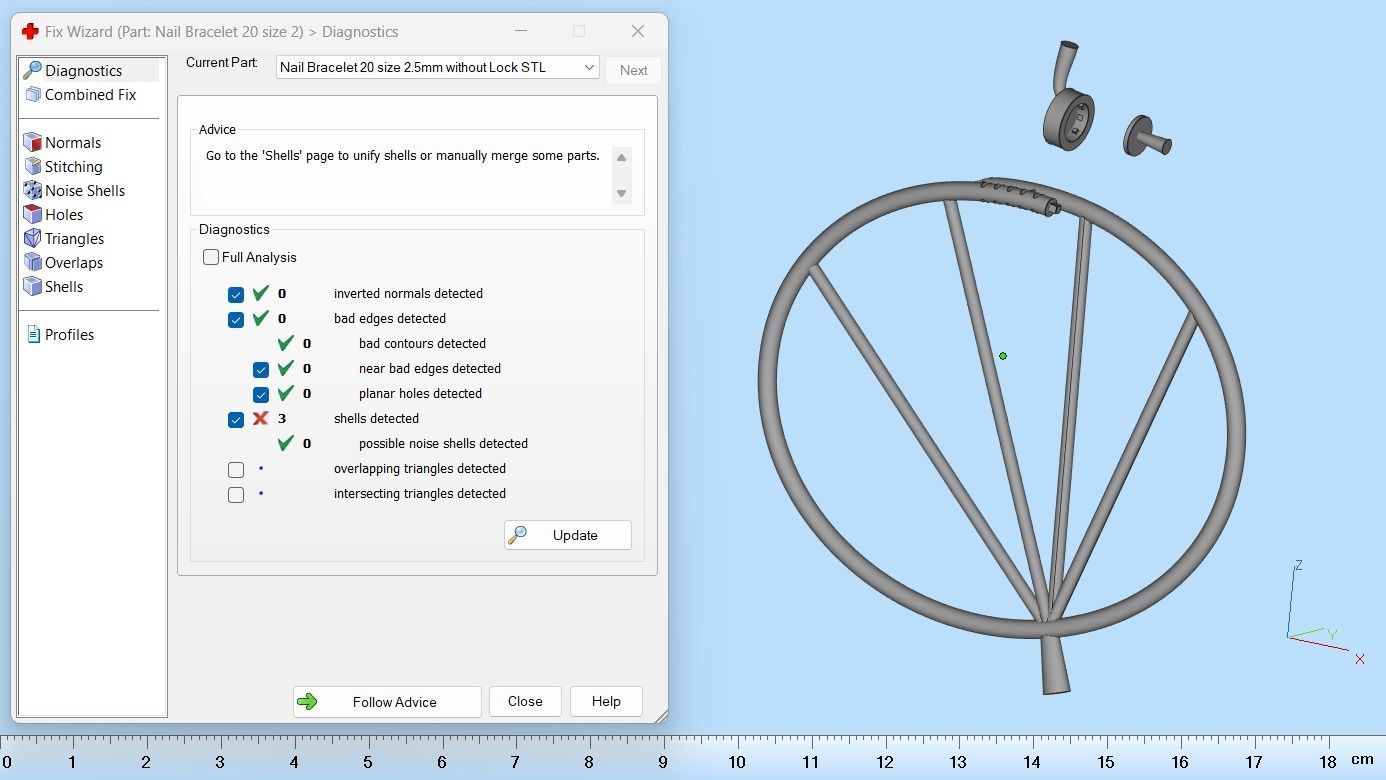The image size is (1386, 780).
Task: Click the Help button
Action: [606, 702]
